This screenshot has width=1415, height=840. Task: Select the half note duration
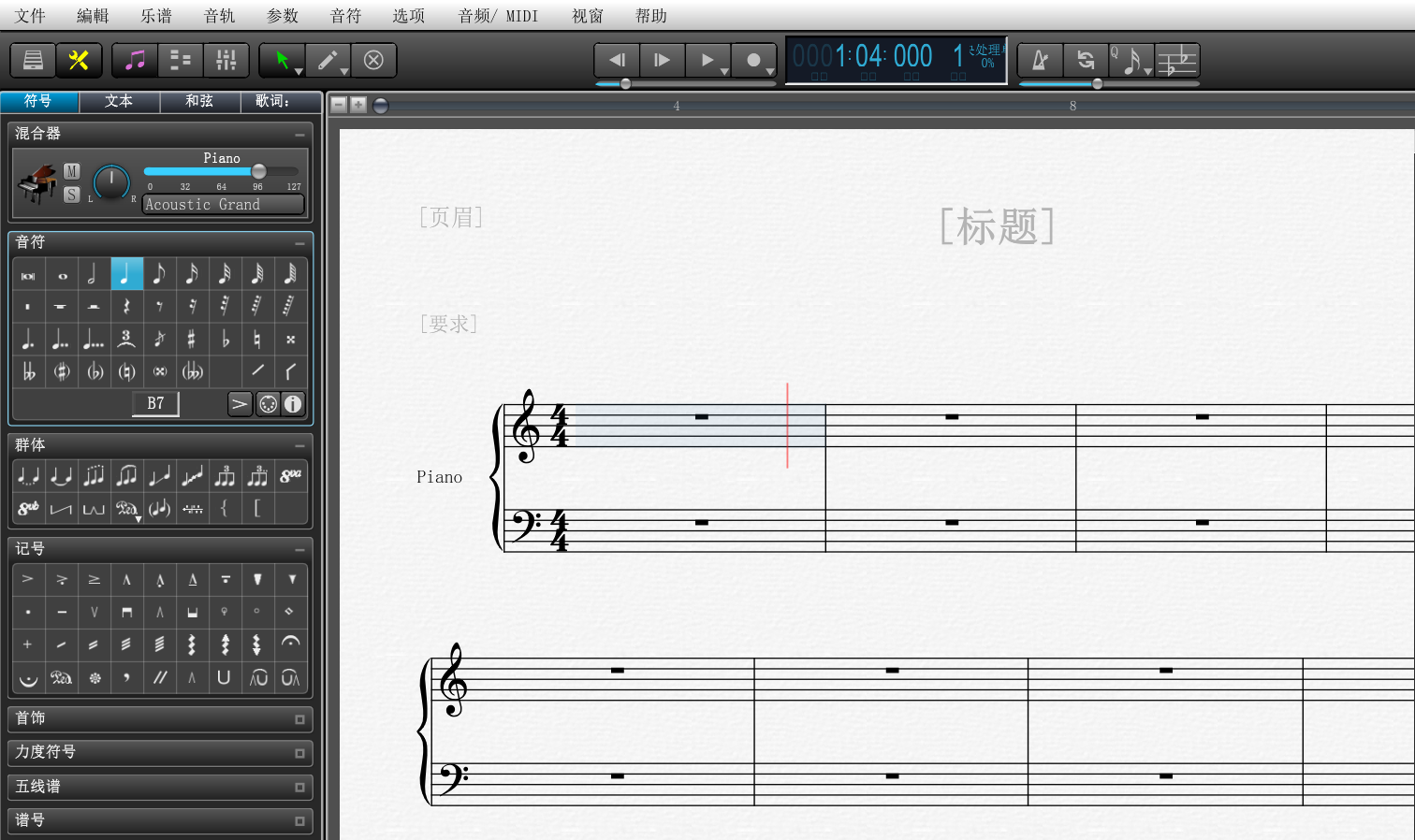tap(94, 275)
